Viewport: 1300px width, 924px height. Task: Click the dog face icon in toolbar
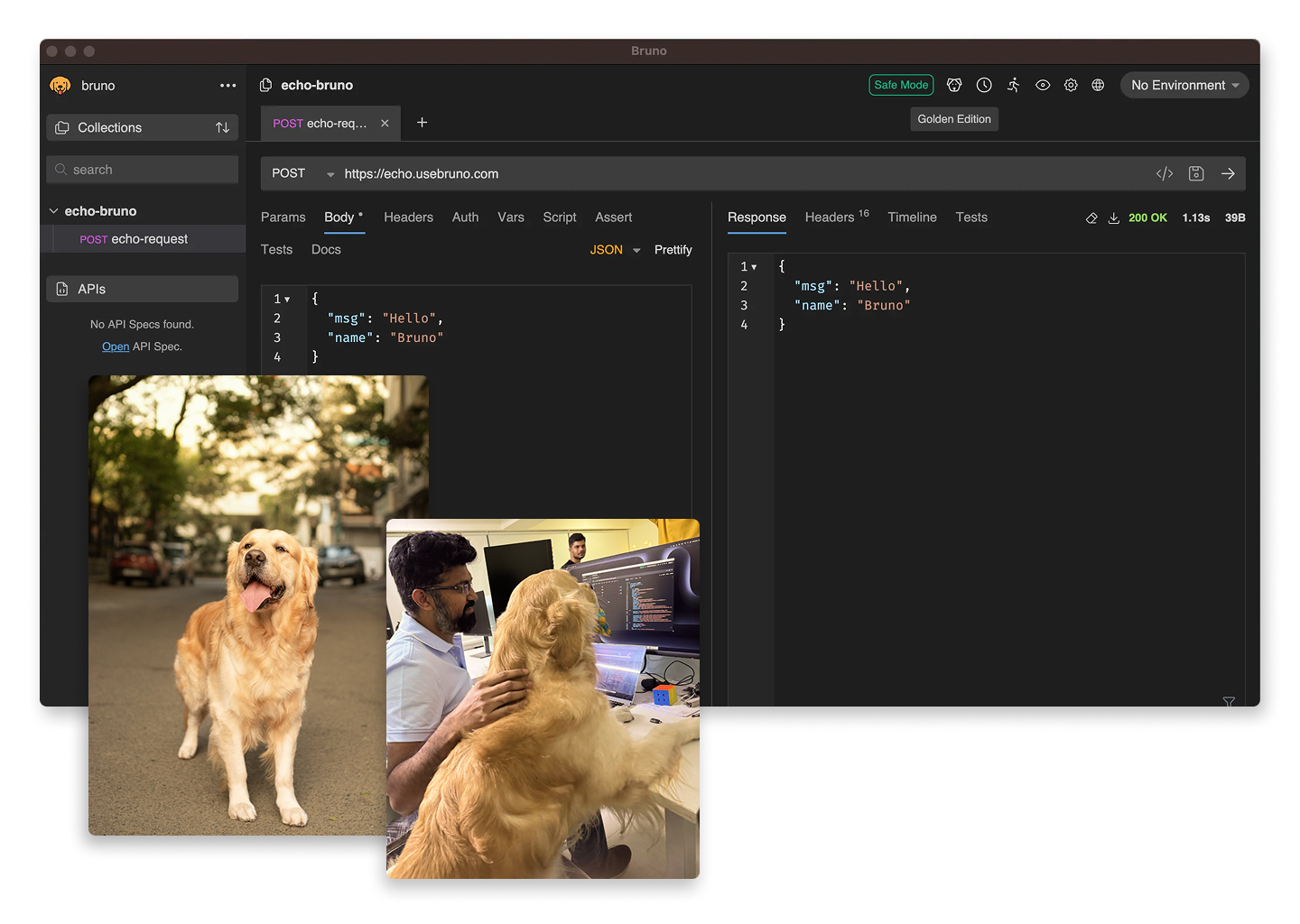tap(954, 85)
